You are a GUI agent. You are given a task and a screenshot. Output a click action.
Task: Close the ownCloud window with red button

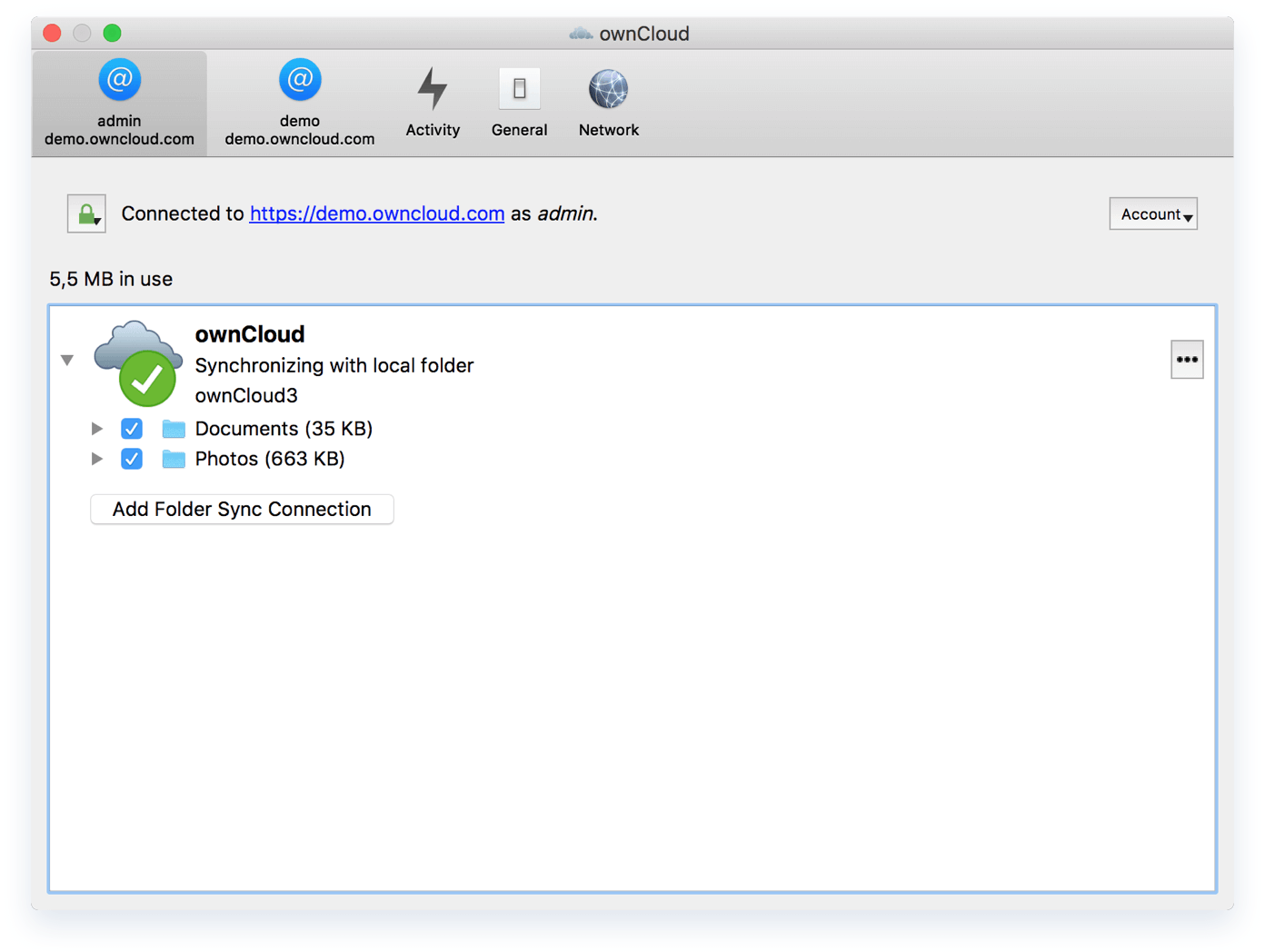pyautogui.click(x=52, y=34)
